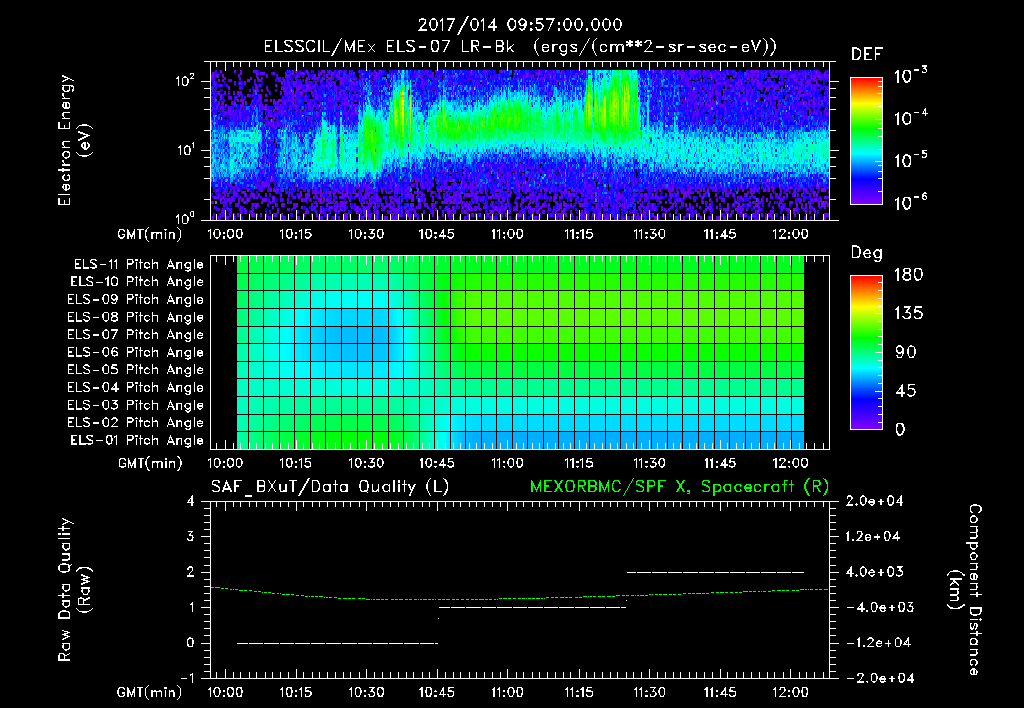Click the green dashed spacecraft SPF X curve
This screenshot has width=1024, height=708.
tap(520, 598)
